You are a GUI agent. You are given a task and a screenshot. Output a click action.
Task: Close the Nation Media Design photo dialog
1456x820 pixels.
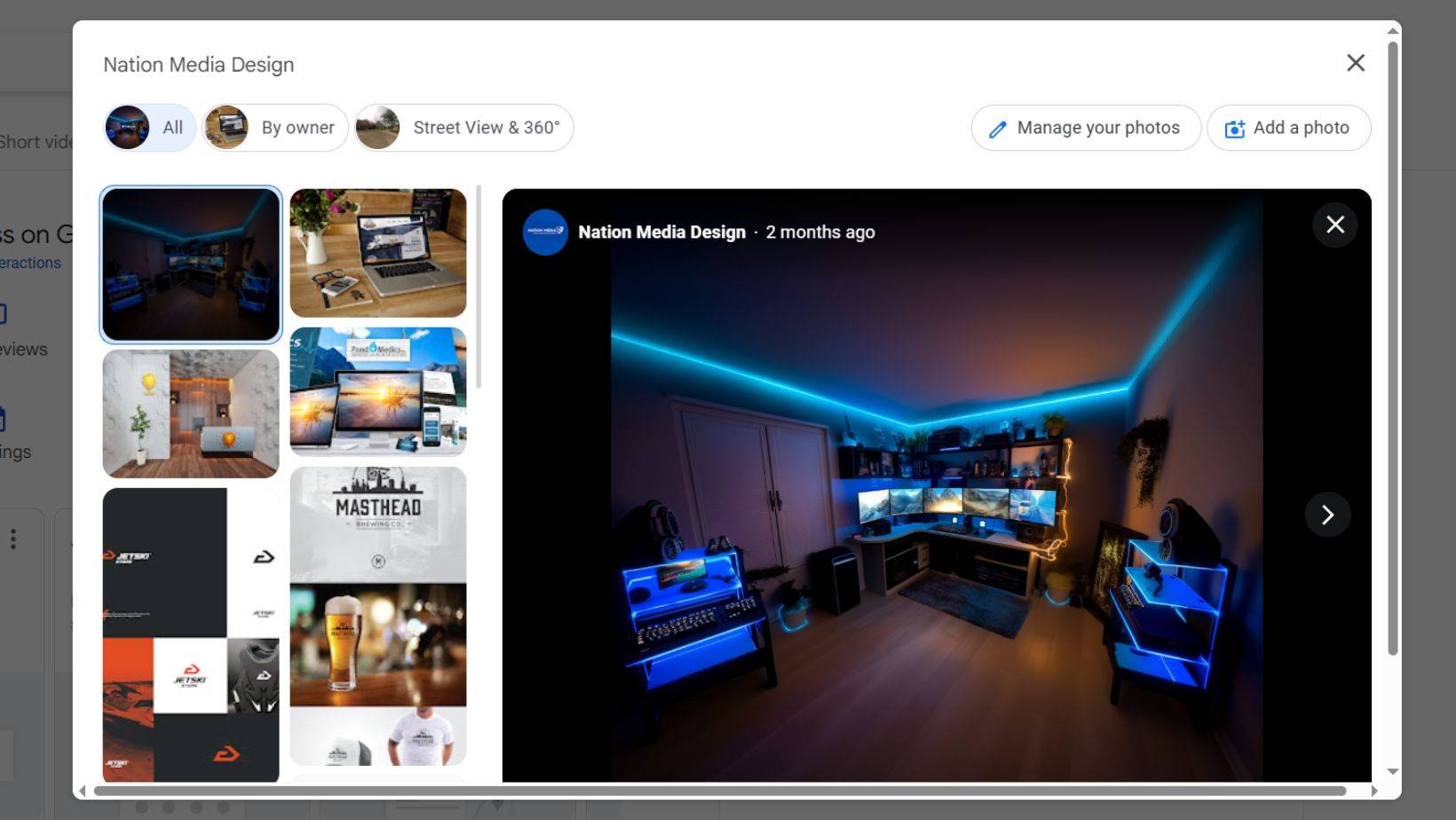coord(1355,63)
